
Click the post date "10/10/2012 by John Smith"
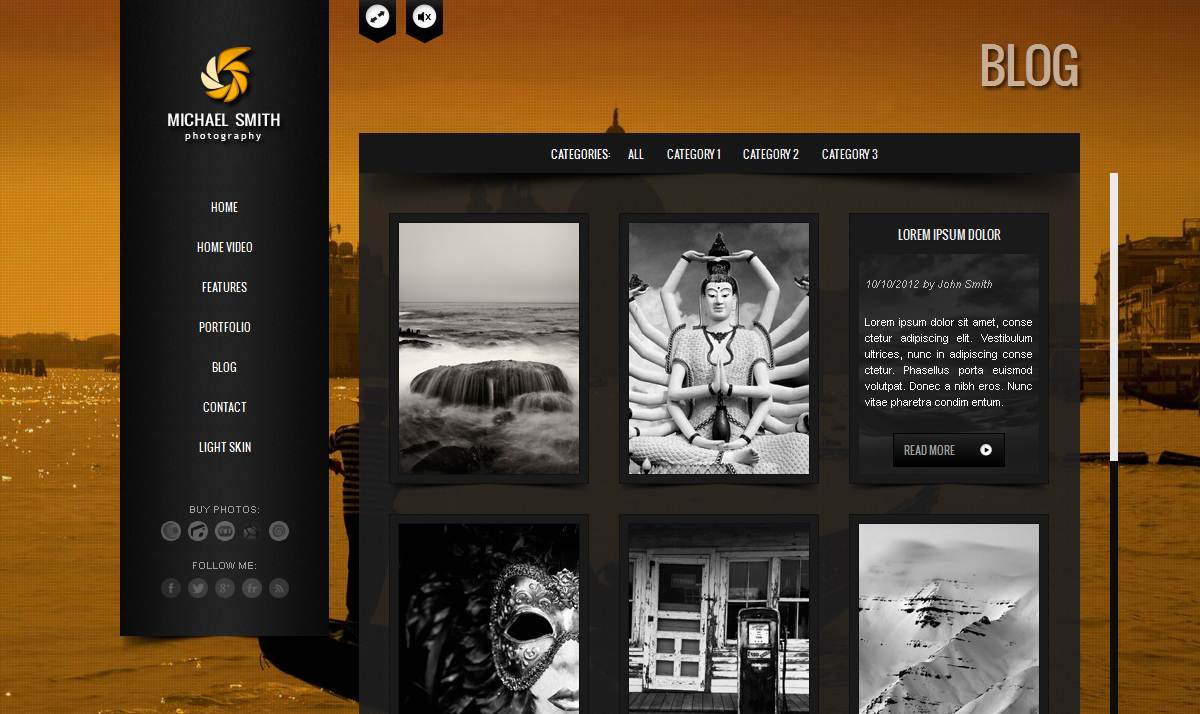point(929,284)
